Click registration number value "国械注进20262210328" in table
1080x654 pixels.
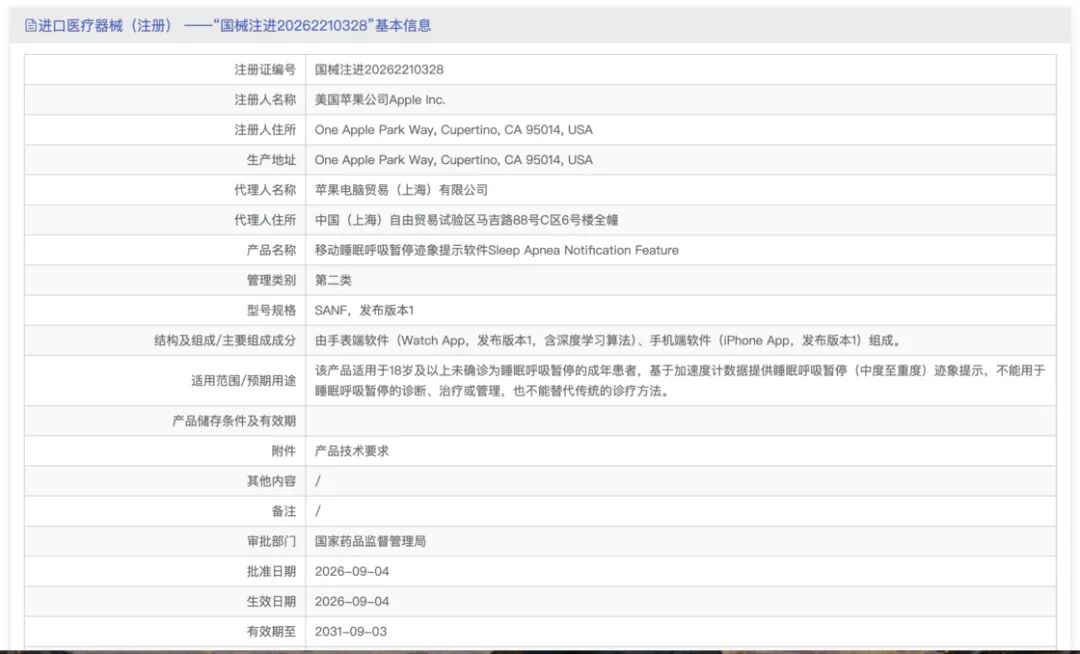[x=379, y=70]
